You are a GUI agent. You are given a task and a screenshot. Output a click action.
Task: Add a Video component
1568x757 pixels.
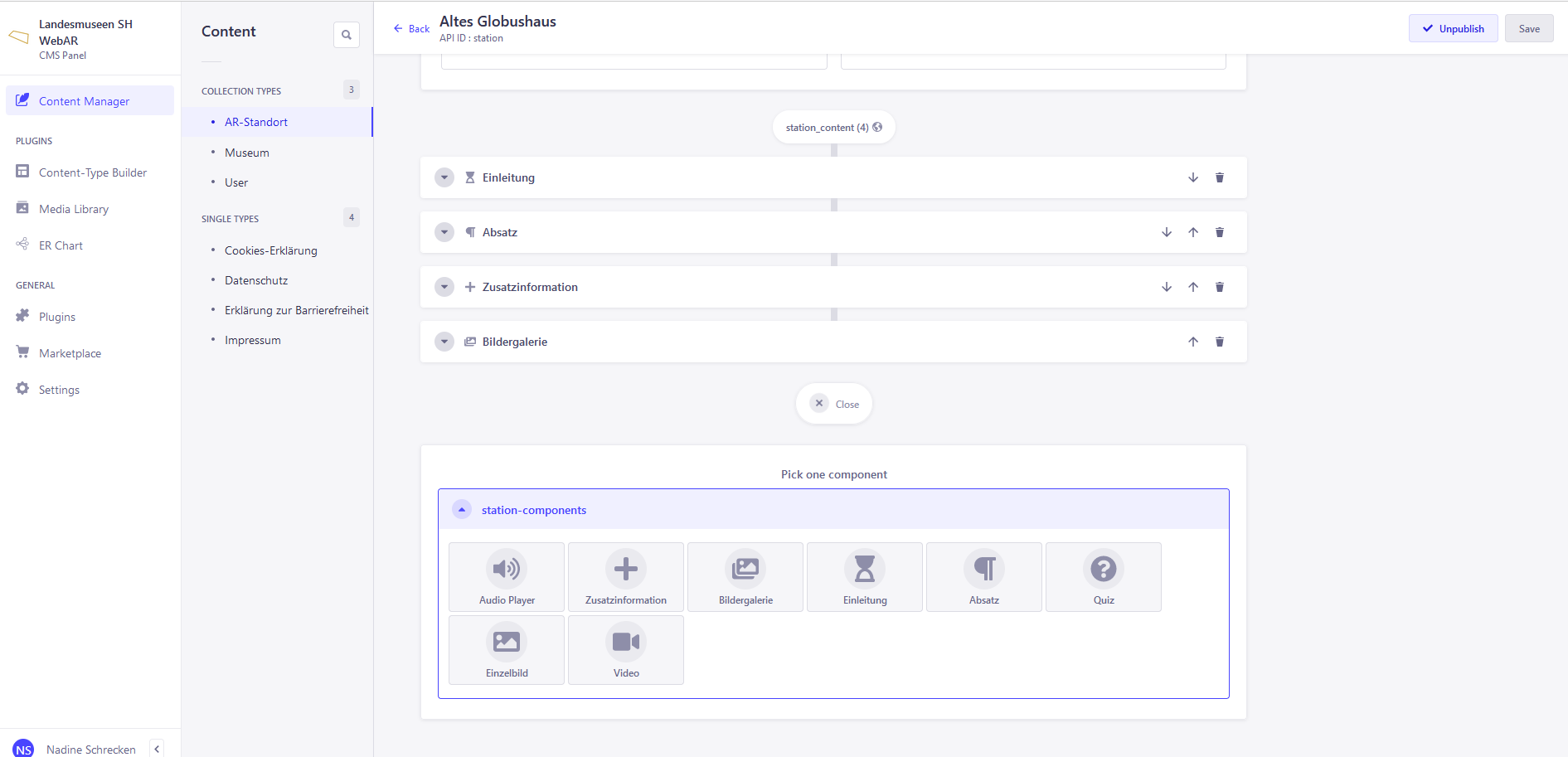pyautogui.click(x=626, y=650)
